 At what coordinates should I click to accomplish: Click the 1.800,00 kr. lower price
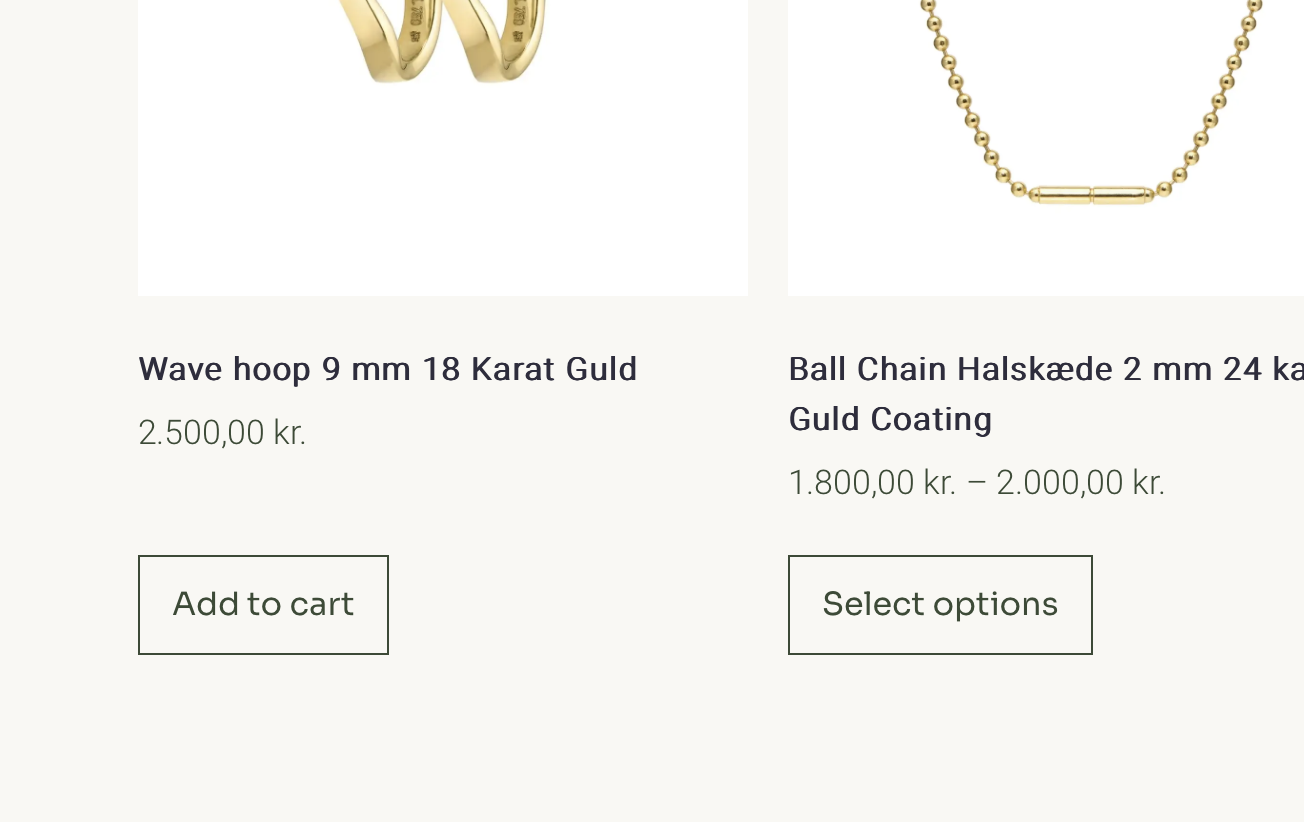coord(872,483)
